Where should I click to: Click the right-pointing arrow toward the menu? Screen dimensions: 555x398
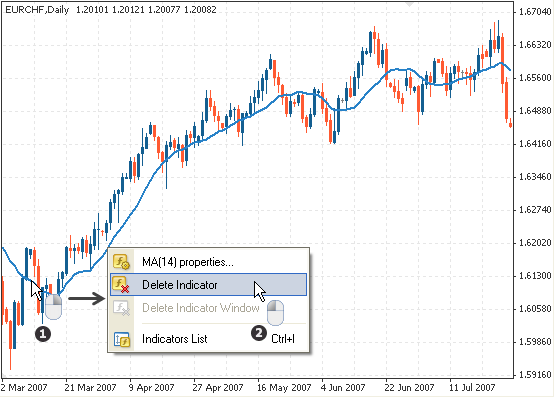87,298
